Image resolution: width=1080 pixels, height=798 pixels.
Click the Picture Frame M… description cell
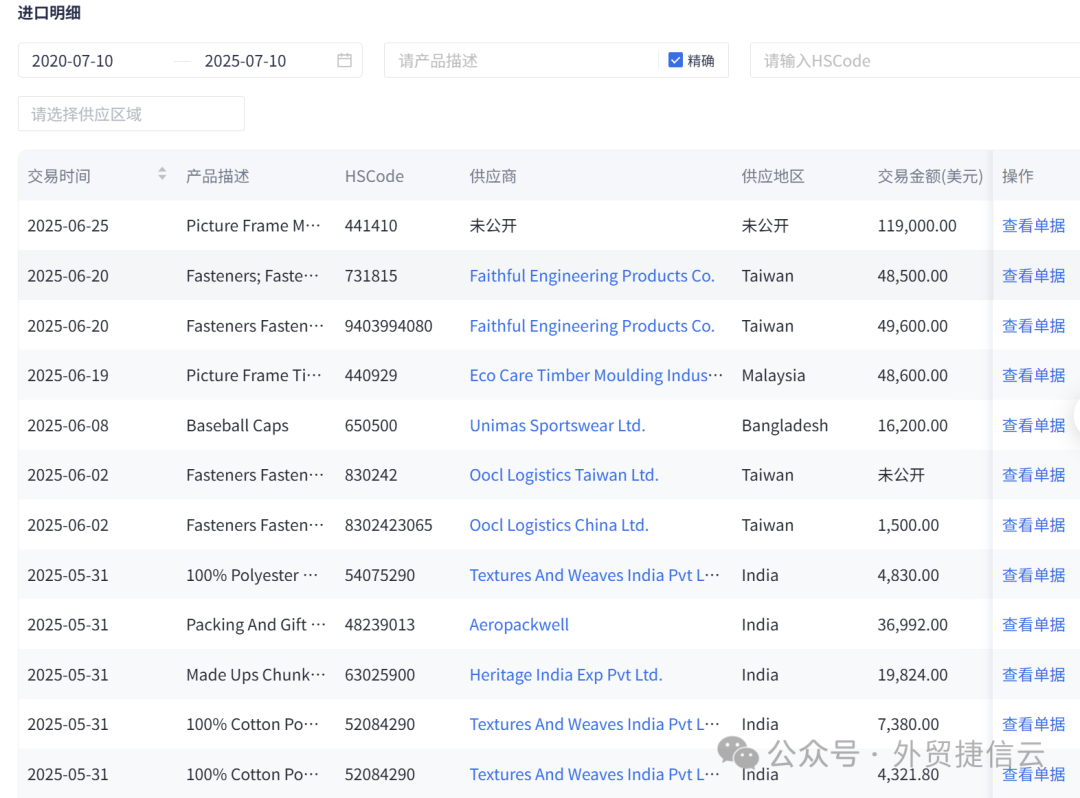tap(253, 225)
